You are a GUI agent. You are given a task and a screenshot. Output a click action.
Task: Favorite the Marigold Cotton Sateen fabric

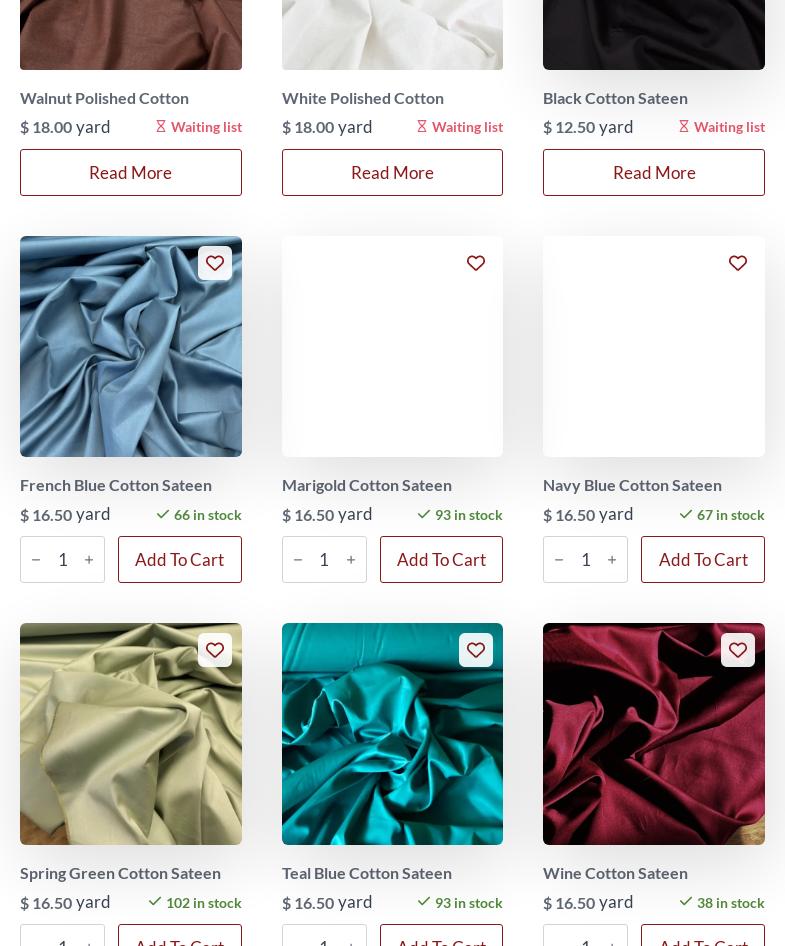click(x=476, y=263)
